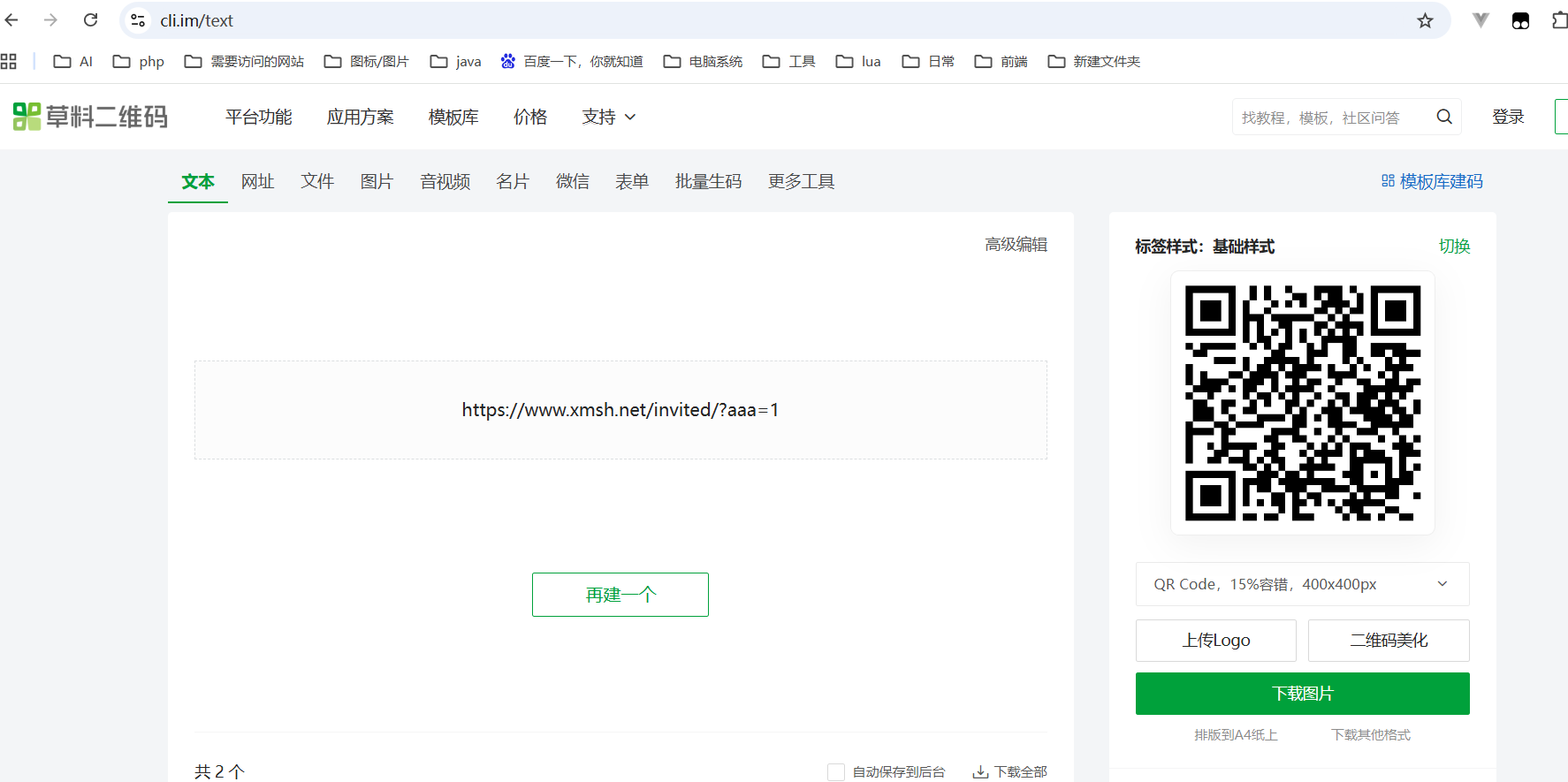1568x782 pixels.
Task: Click the 下载其他格式 link
Action: point(1371,735)
